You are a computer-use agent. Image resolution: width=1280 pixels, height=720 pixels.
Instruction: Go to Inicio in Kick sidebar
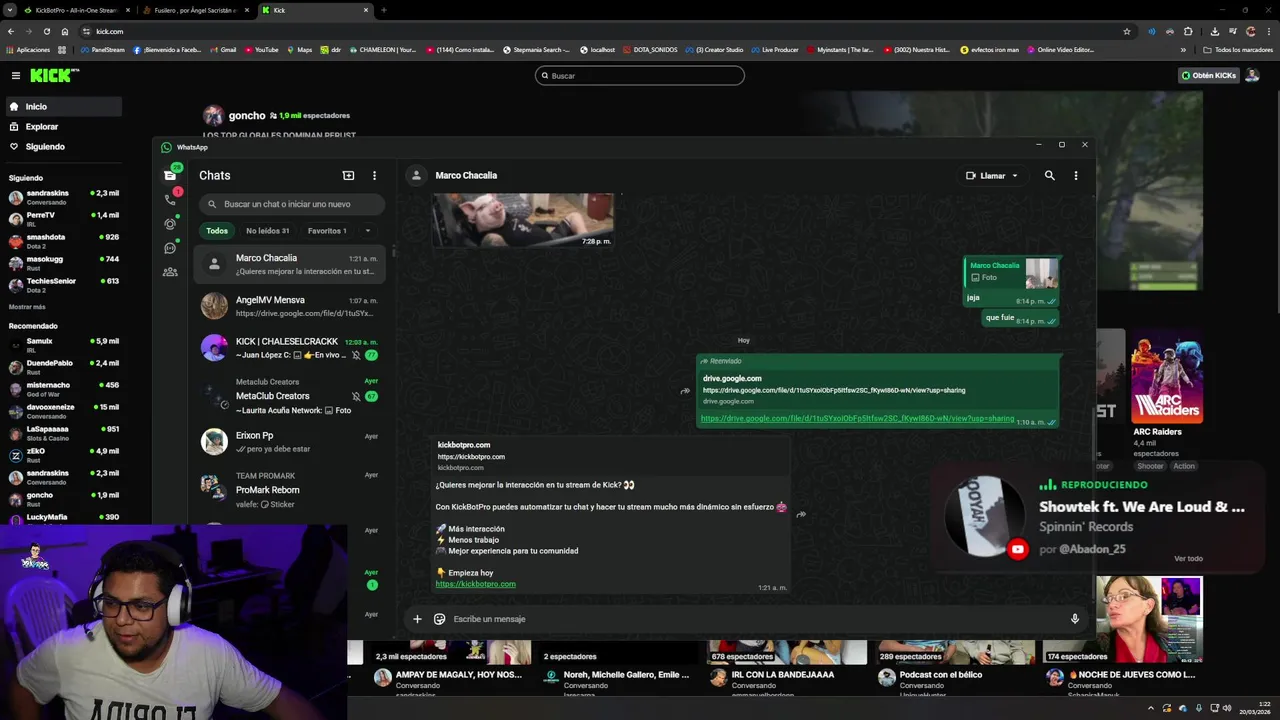[x=62, y=106]
